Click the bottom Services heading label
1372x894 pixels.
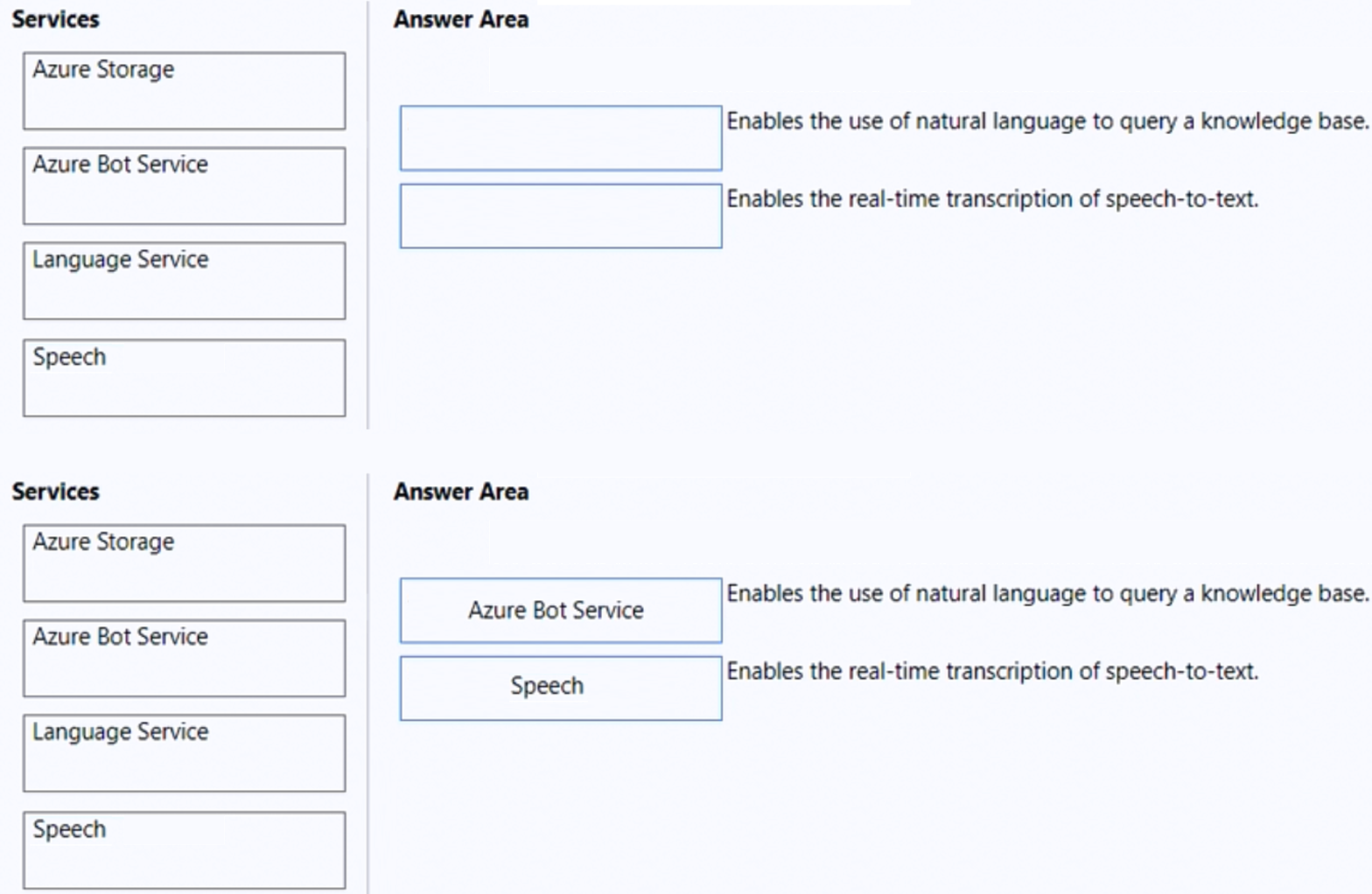tap(54, 492)
